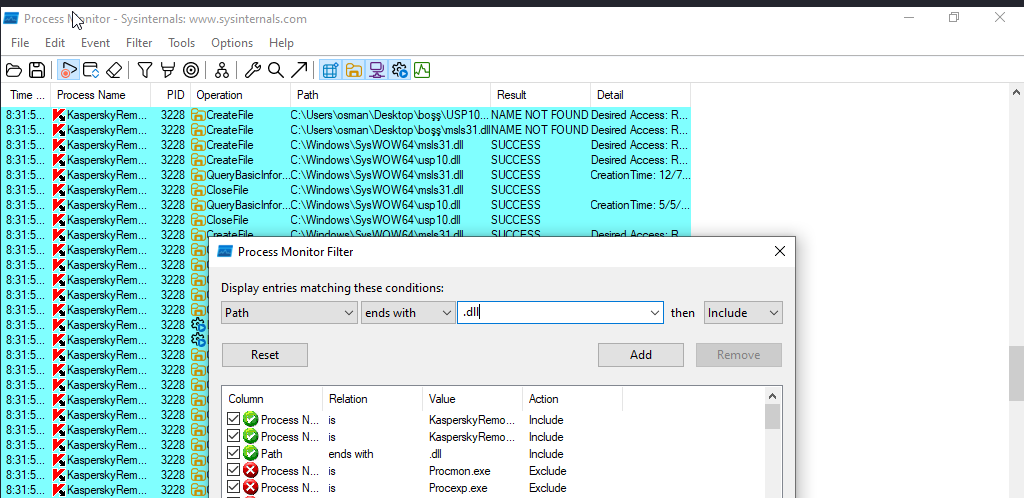The height and width of the screenshot is (498, 1024).
Task: Open the Edit menu
Action: (55, 43)
